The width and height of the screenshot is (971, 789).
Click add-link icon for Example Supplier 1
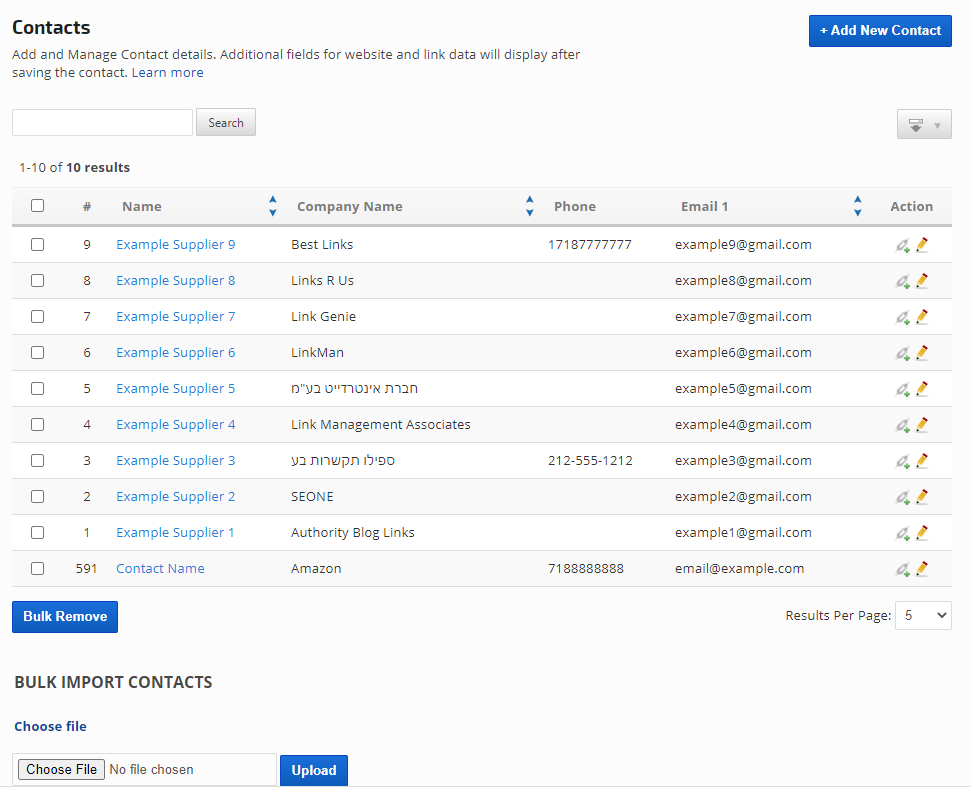(x=902, y=533)
